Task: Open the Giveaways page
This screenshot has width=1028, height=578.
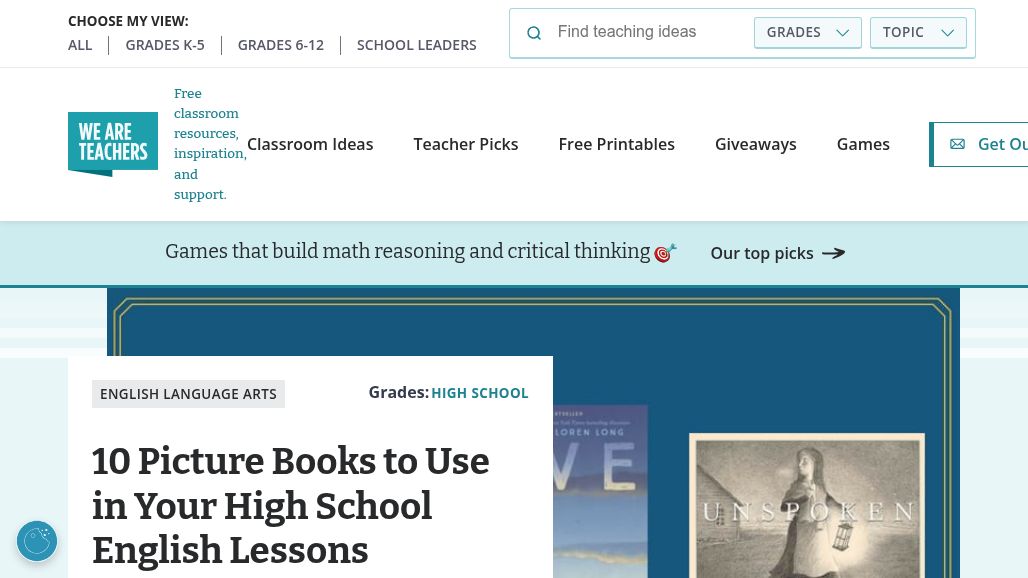Action: point(755,144)
